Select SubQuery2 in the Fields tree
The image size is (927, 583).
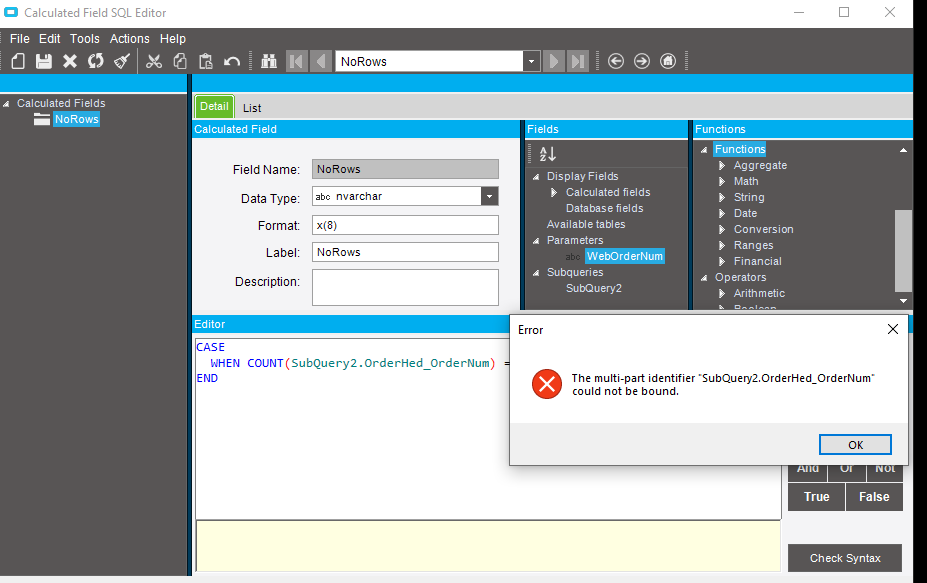click(594, 288)
